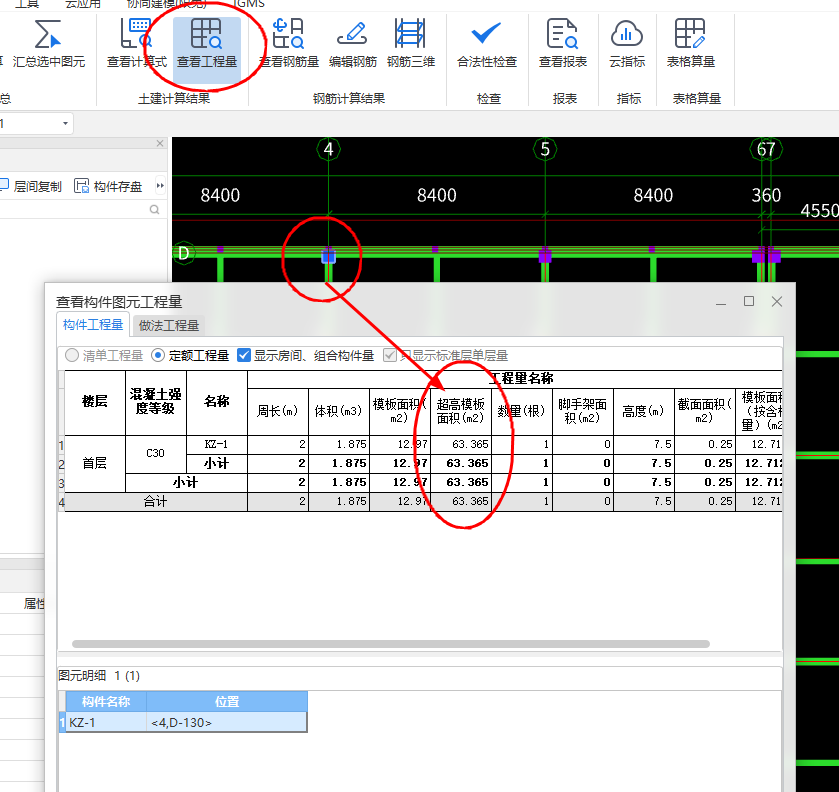
Task: Click 脚手架面积(m2) column header
Action: [x=583, y=411]
